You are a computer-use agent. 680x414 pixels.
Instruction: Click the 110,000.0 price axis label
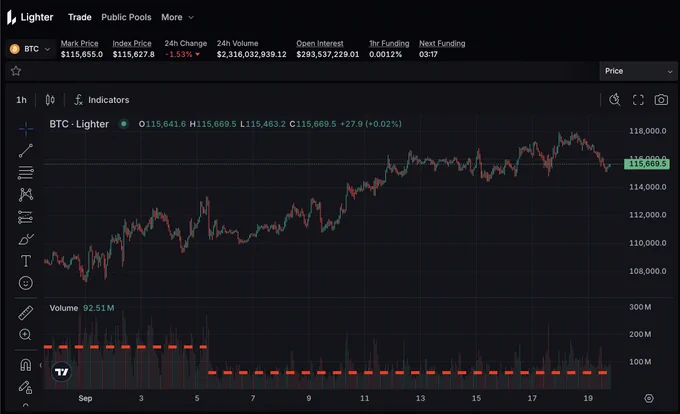[647, 243]
